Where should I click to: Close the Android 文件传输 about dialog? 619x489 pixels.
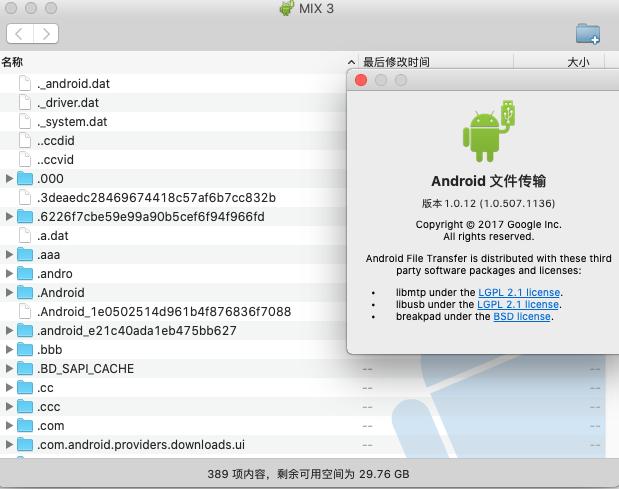click(x=361, y=80)
